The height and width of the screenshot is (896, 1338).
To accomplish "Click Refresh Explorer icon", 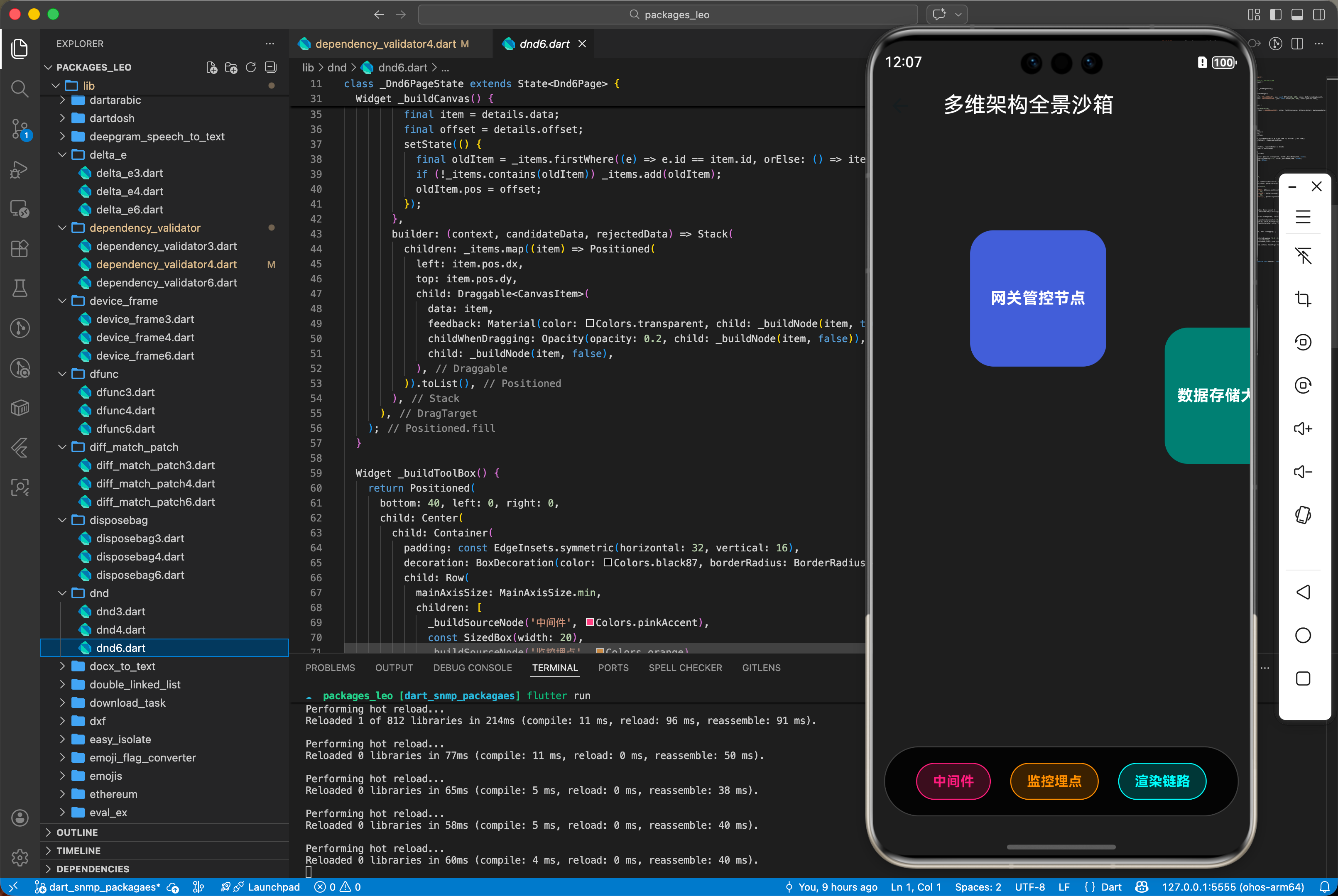I will [x=251, y=67].
